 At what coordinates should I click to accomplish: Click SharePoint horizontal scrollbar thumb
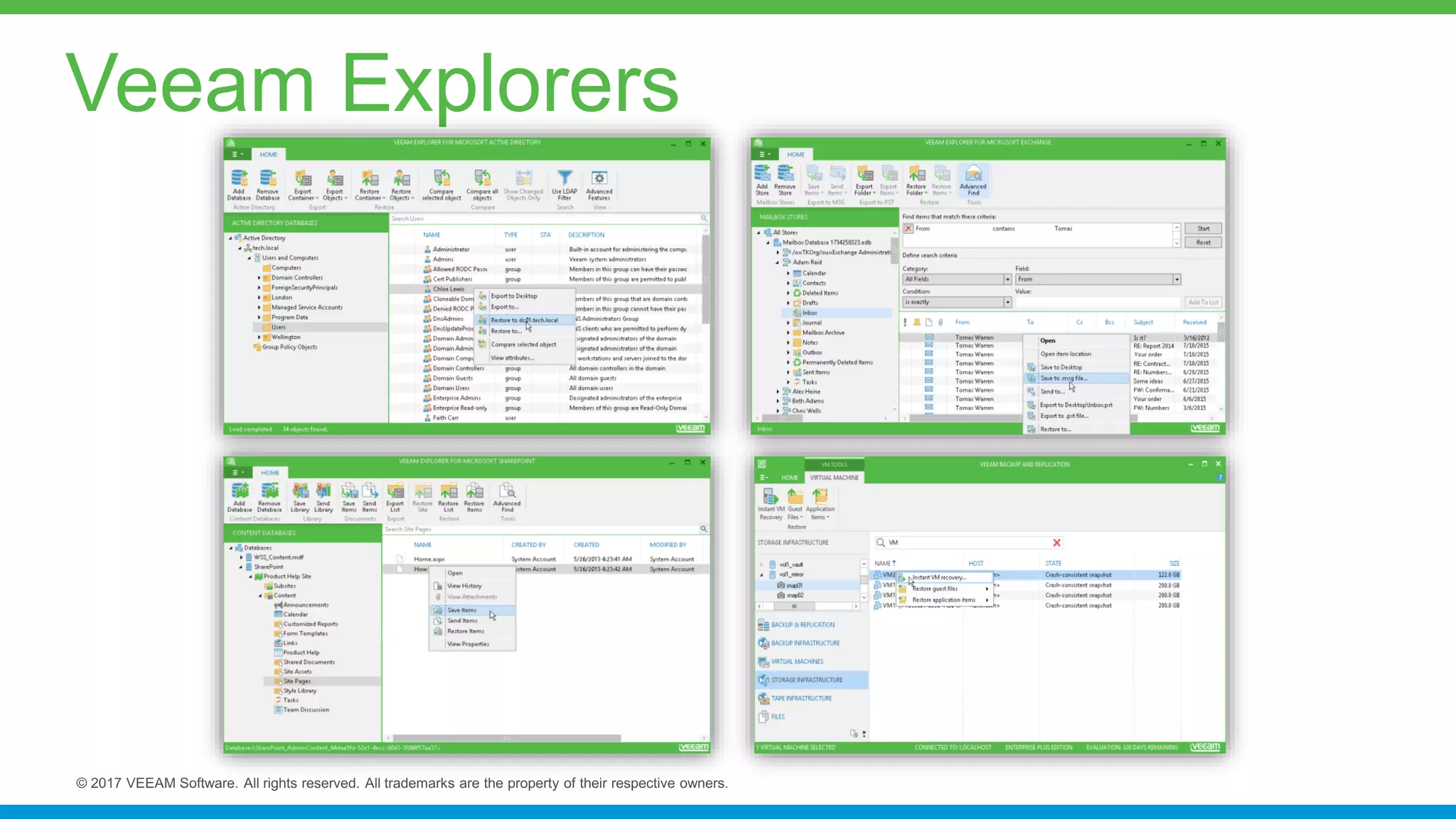tap(506, 738)
